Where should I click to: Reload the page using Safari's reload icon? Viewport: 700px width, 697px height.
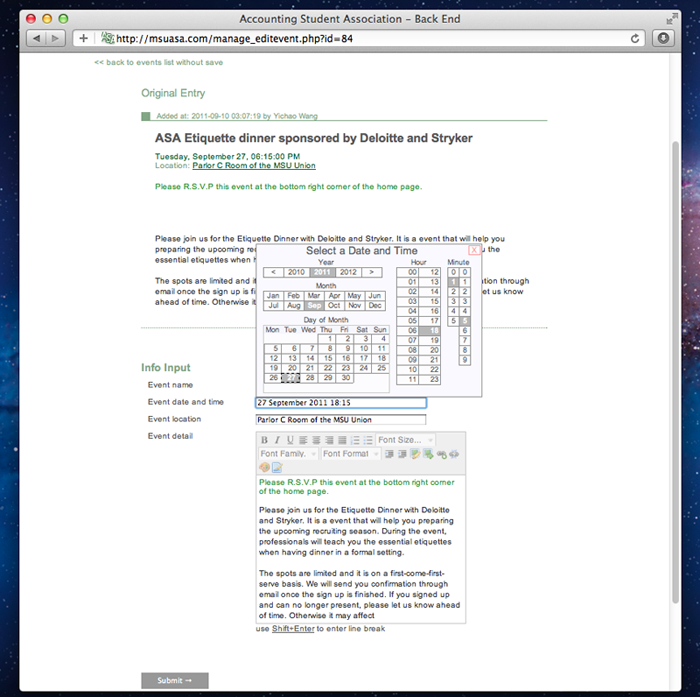(636, 38)
